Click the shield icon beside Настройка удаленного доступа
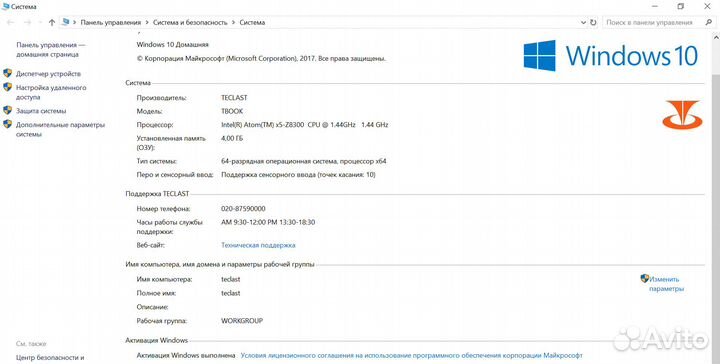 coord(7,87)
